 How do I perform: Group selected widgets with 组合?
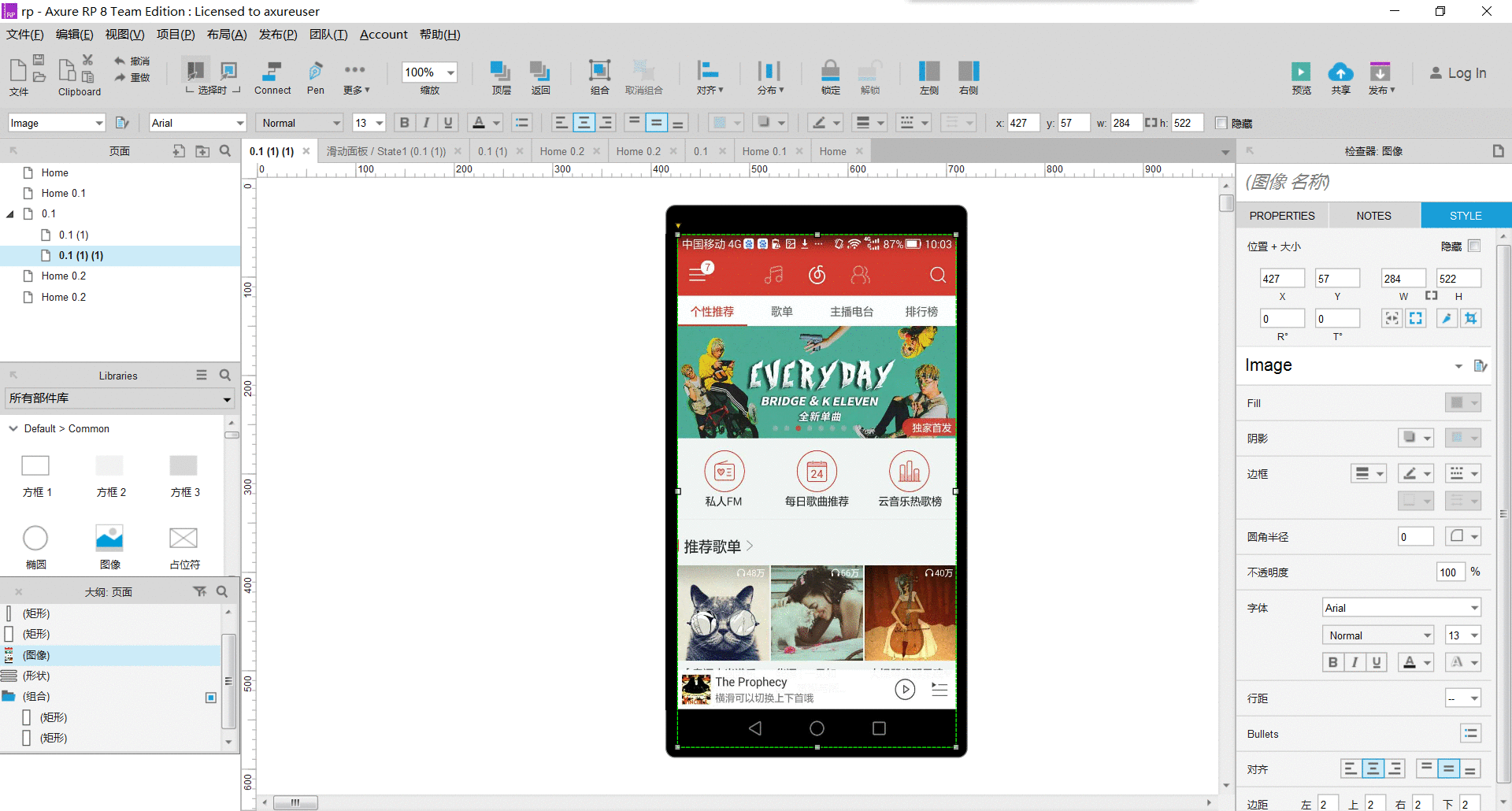click(x=600, y=77)
